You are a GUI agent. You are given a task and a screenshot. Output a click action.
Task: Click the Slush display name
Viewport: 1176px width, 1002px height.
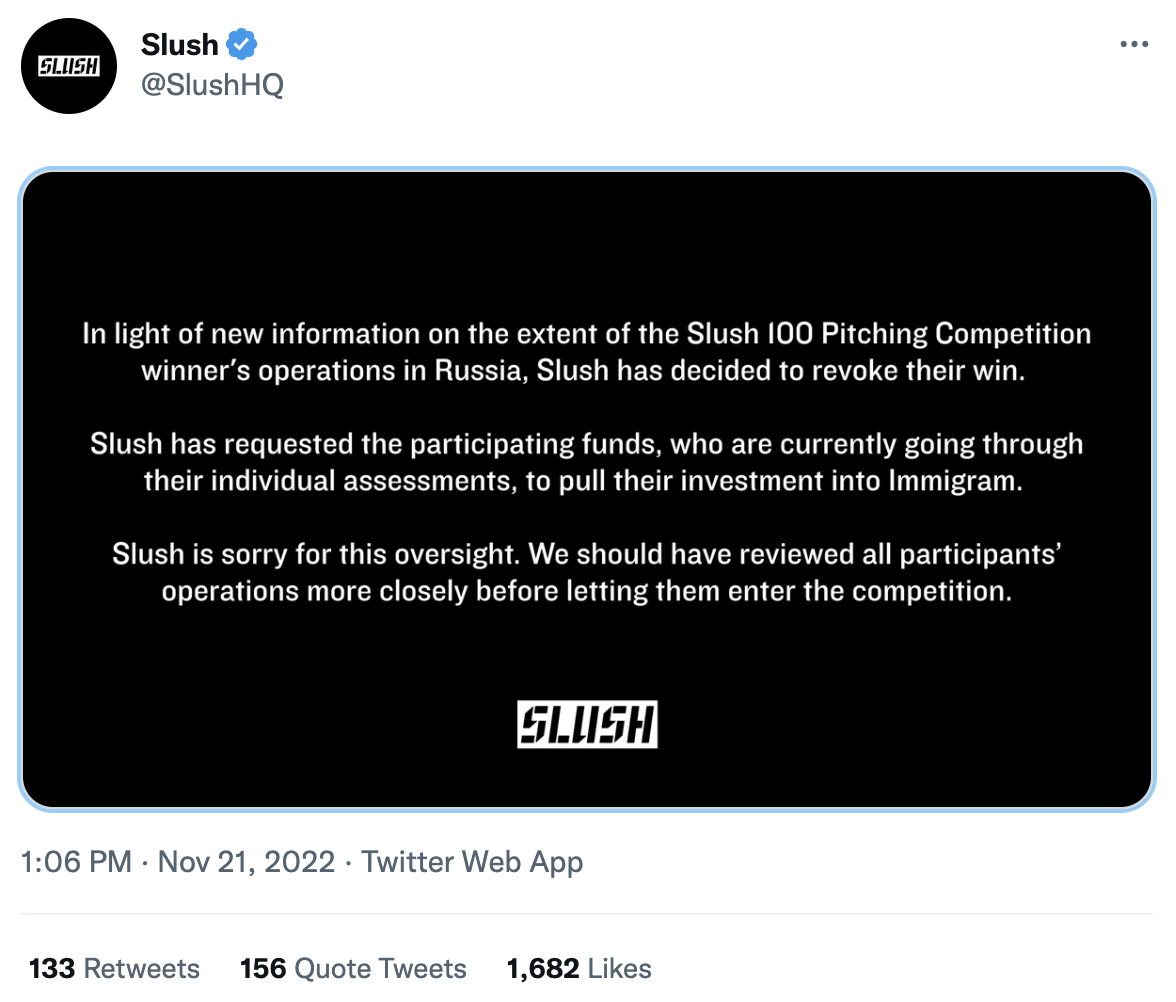point(180,45)
